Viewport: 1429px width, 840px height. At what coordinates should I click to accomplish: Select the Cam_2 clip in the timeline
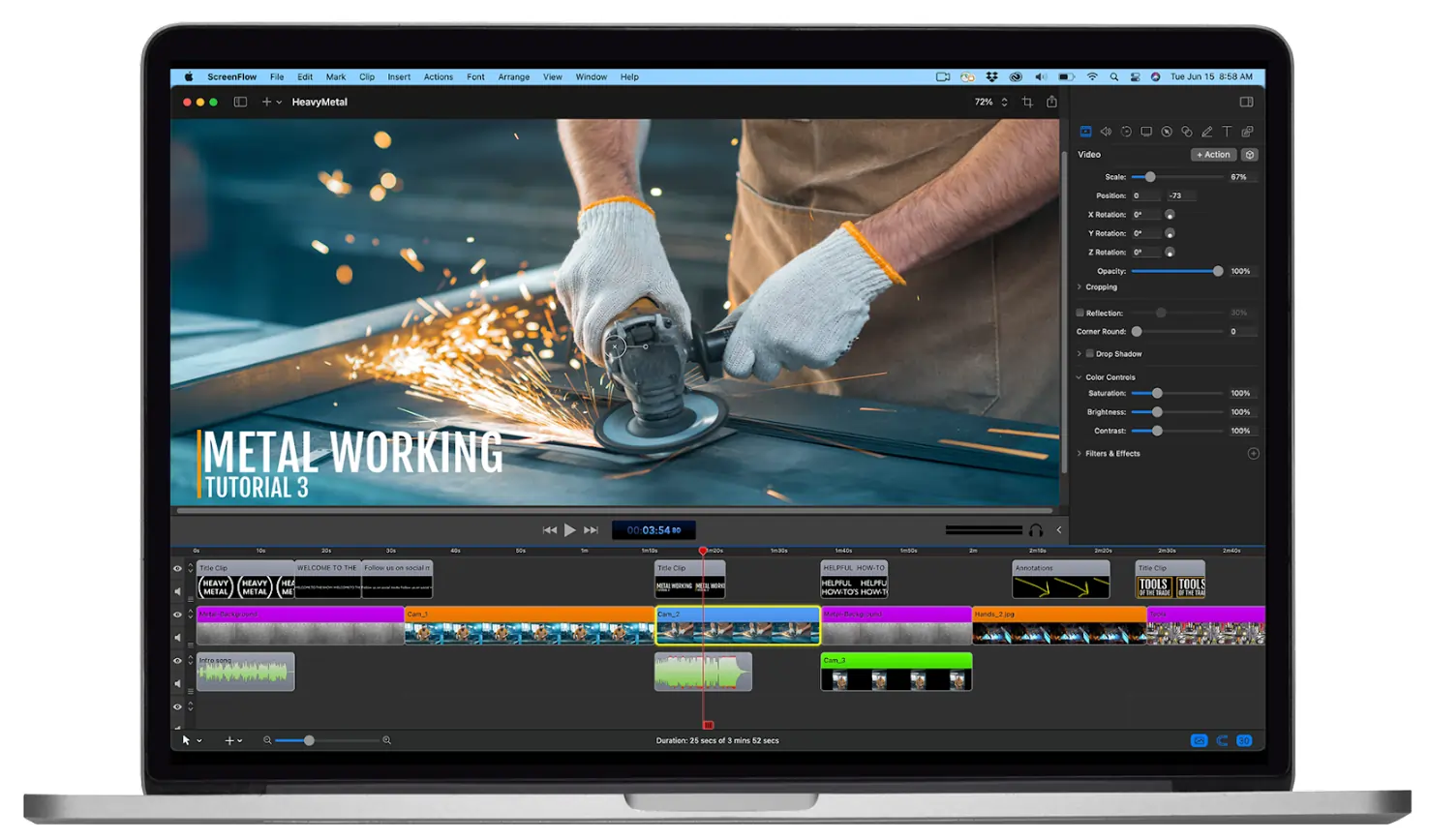pyautogui.click(x=736, y=624)
